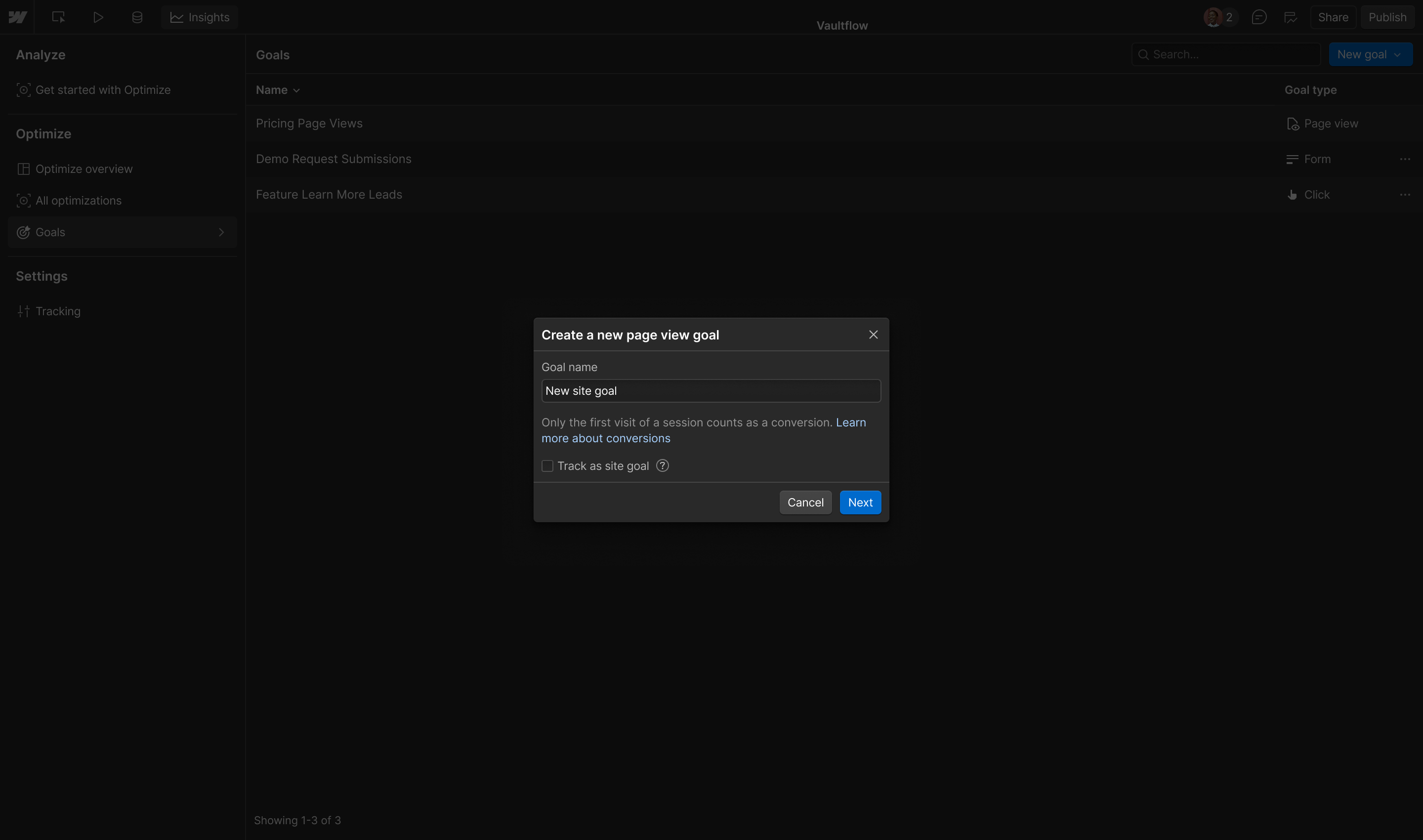The width and height of the screenshot is (1423, 840).
Task: Open the New goal dropdown
Action: click(1370, 54)
